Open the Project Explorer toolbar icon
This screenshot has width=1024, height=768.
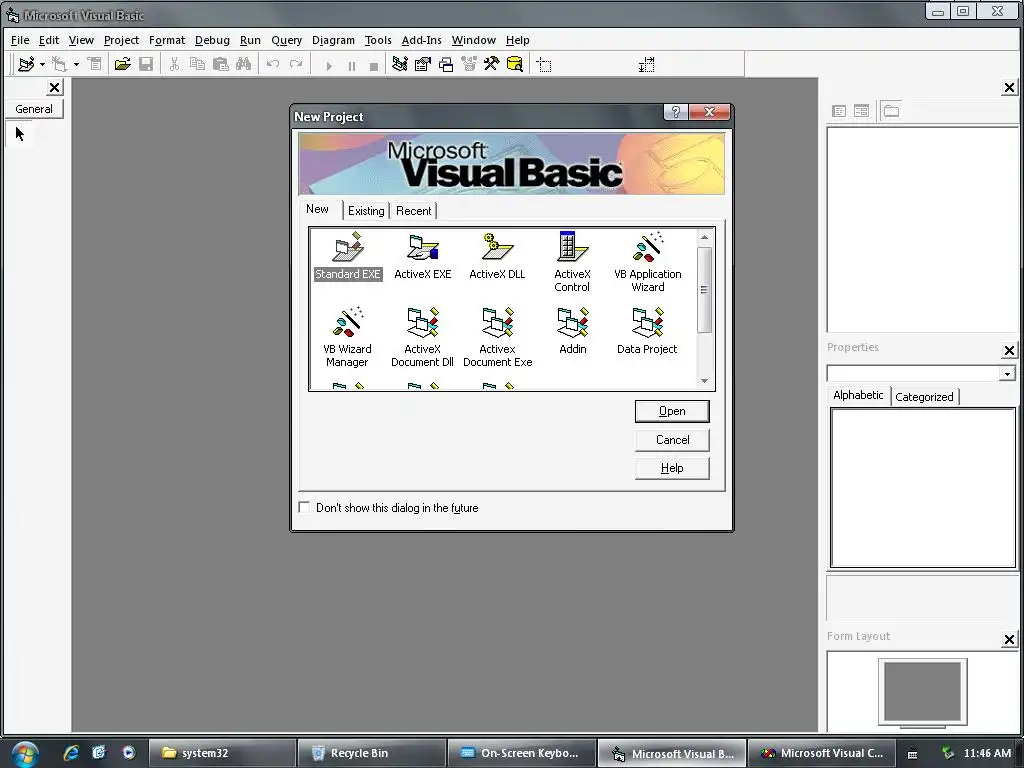(x=400, y=64)
